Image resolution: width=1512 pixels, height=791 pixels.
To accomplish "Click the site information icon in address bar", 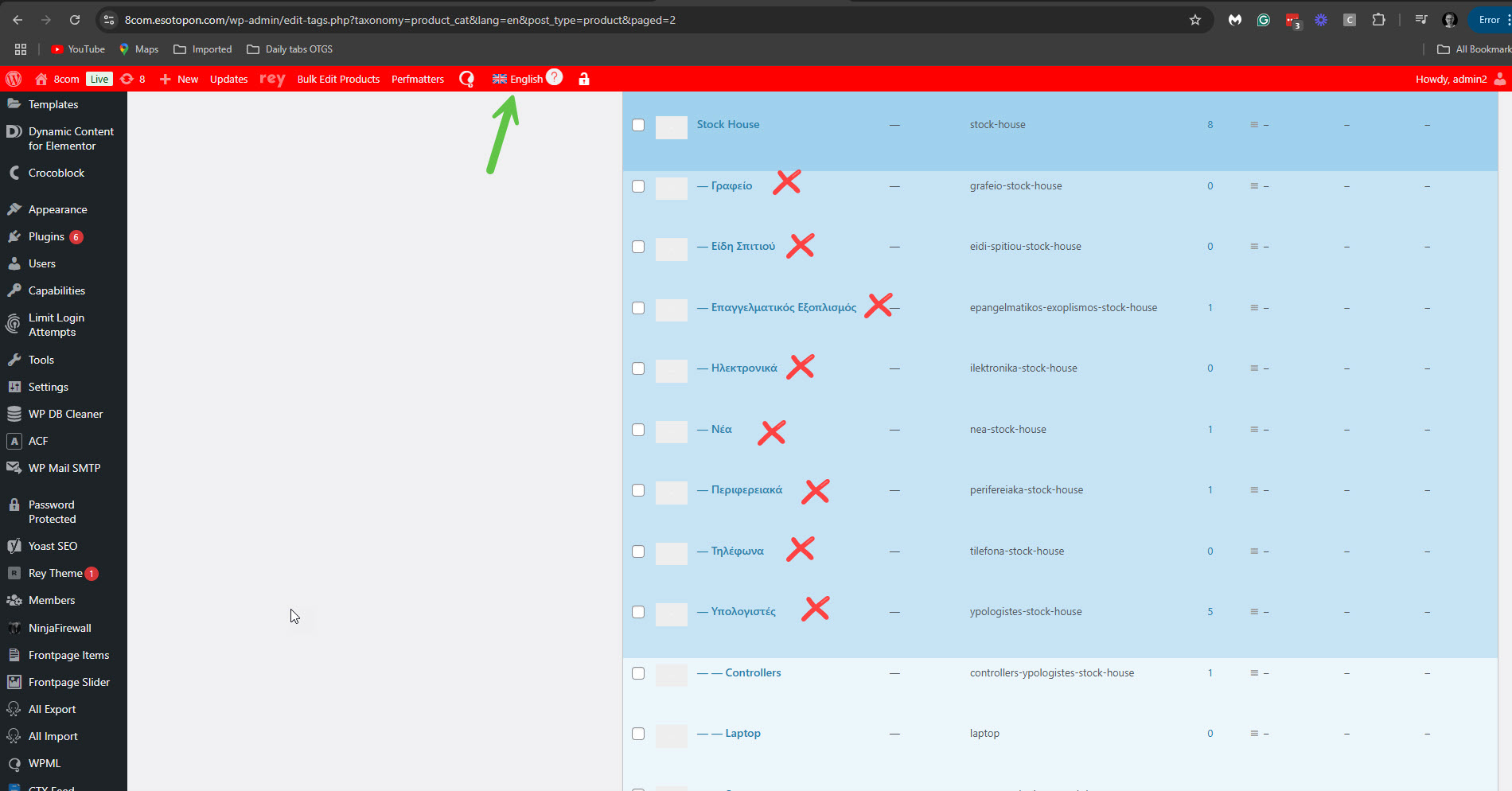I will click(x=110, y=20).
